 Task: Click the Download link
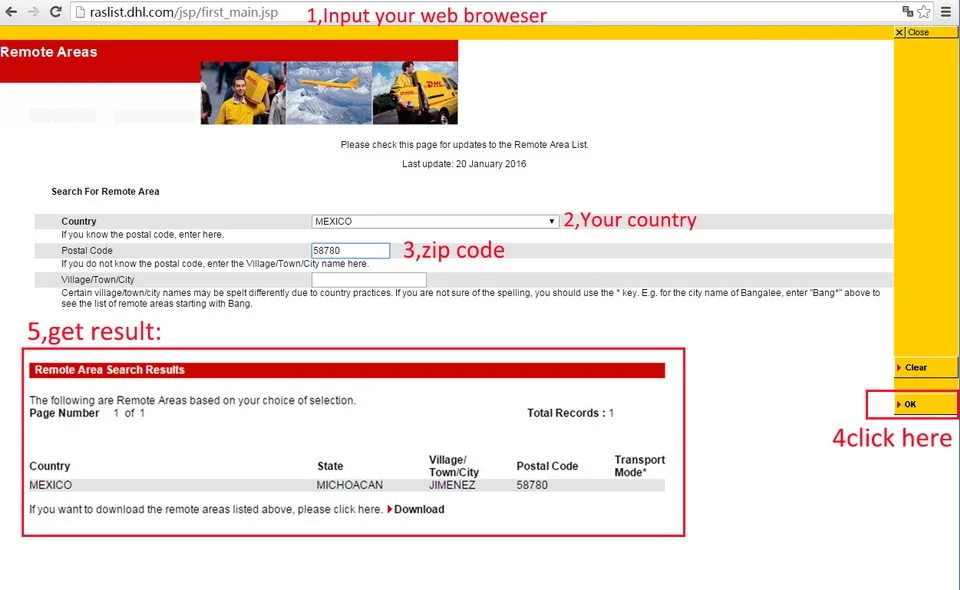416,509
